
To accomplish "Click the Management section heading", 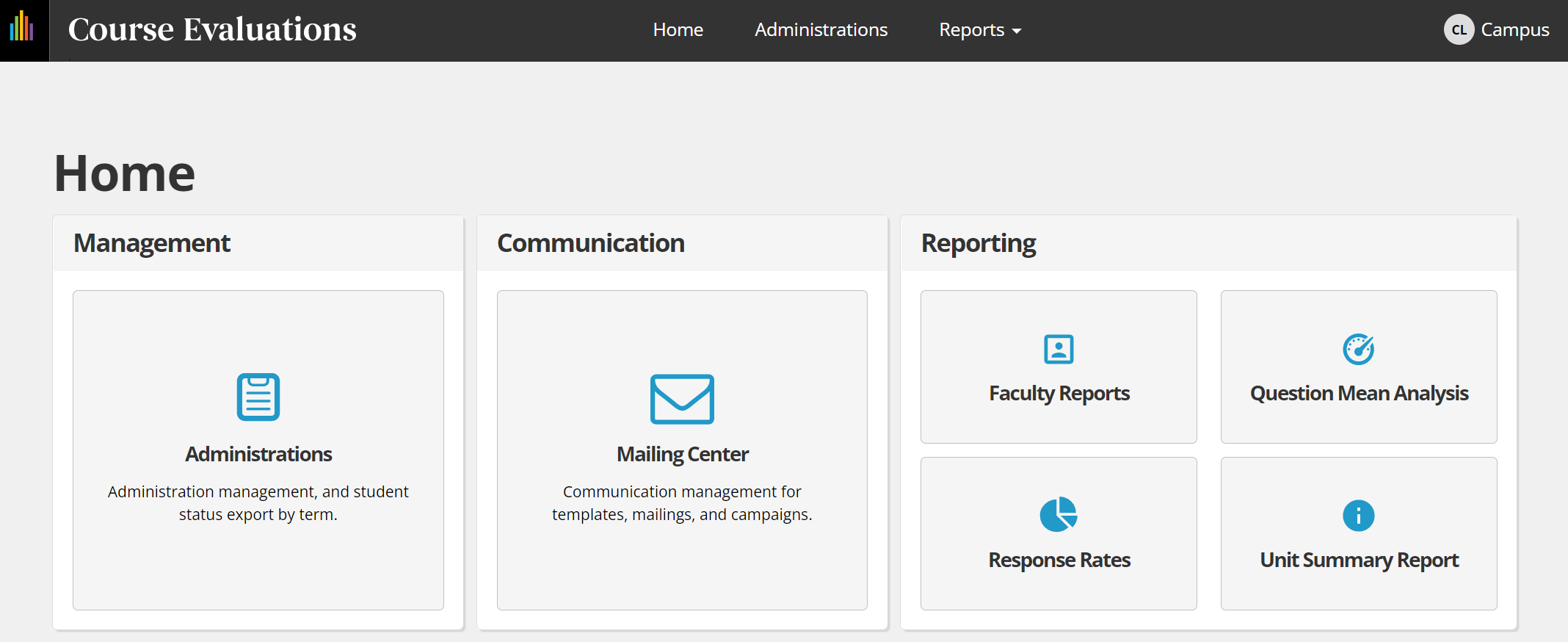I will 152,243.
